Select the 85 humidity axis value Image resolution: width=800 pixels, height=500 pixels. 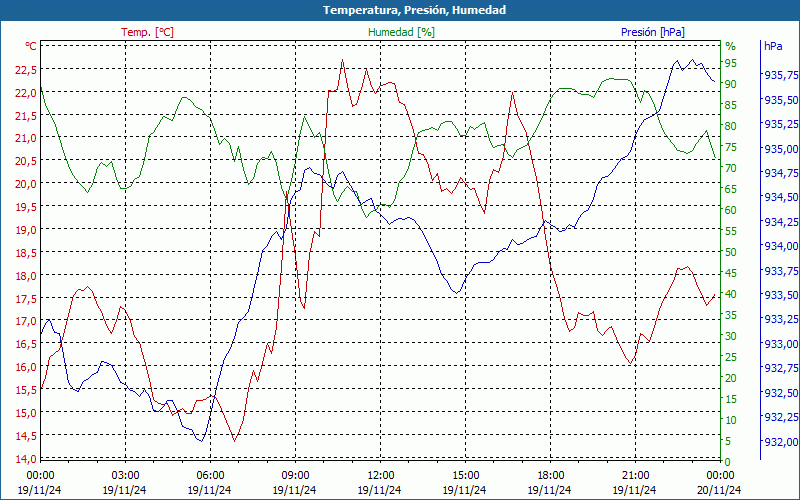(x=731, y=105)
